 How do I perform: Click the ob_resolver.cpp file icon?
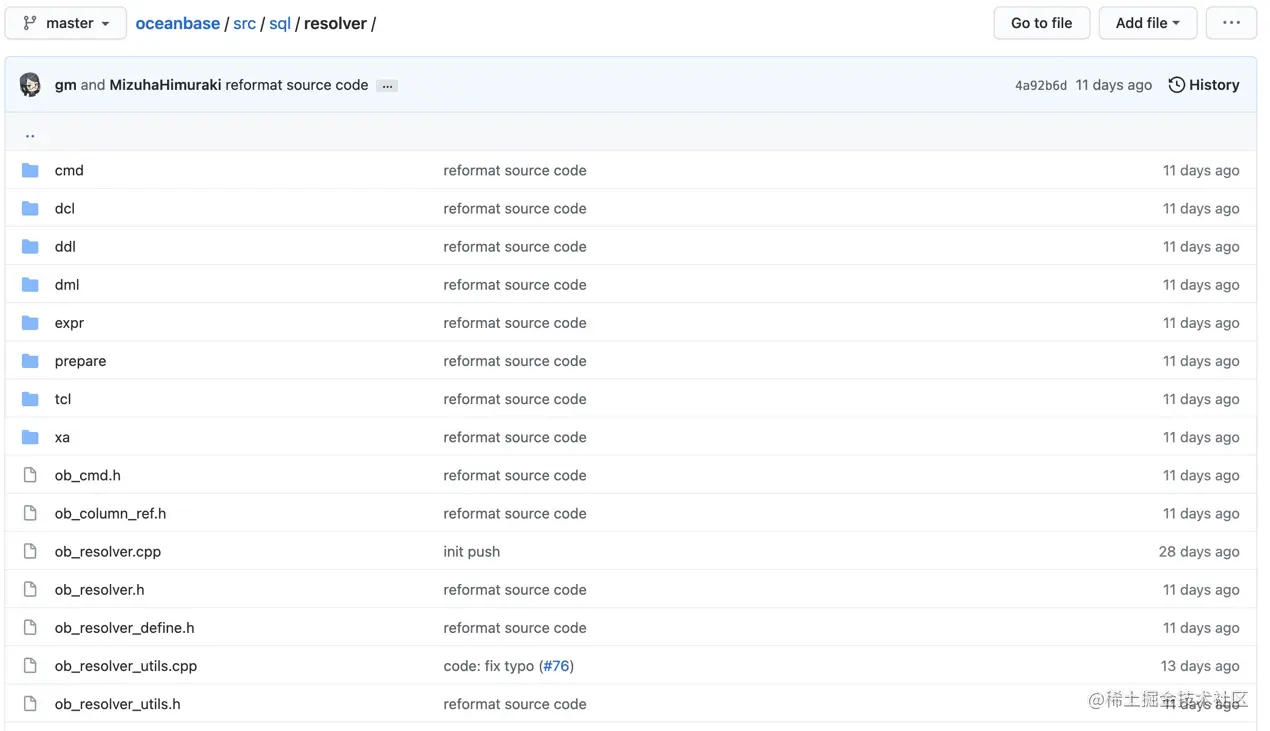click(30, 551)
